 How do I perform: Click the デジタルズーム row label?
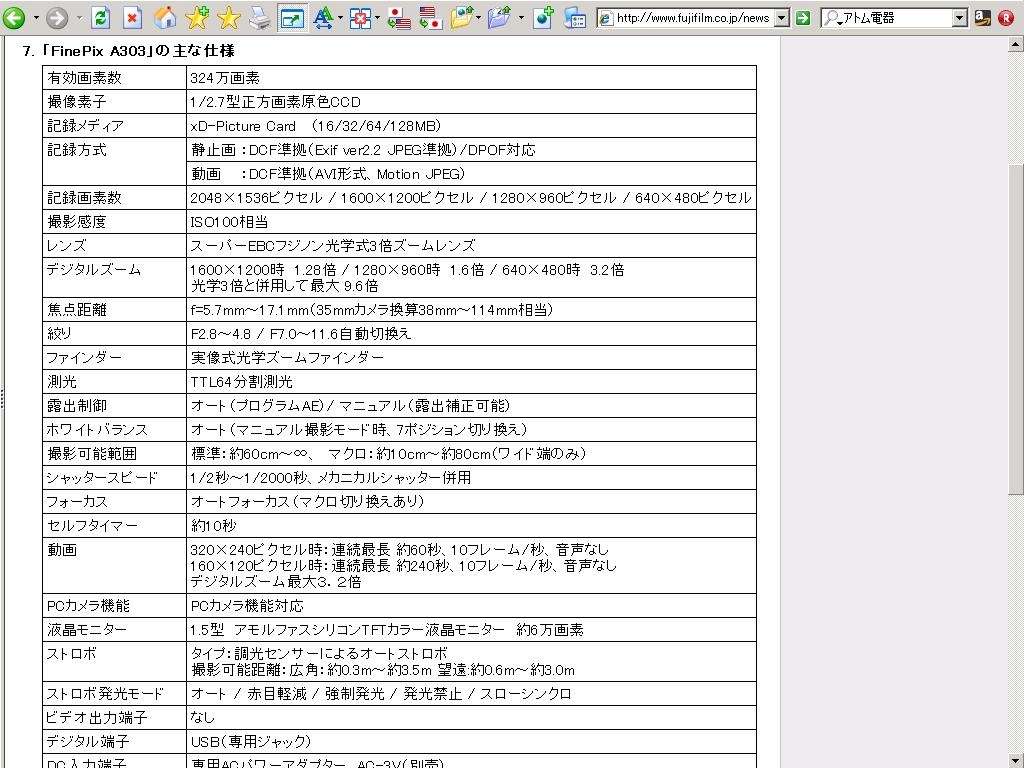[94, 270]
